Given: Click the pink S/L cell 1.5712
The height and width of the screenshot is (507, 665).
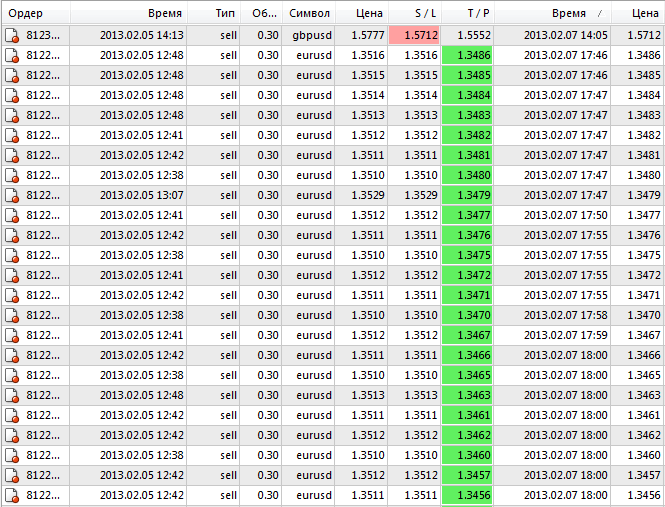Looking at the screenshot, I should coord(414,35).
